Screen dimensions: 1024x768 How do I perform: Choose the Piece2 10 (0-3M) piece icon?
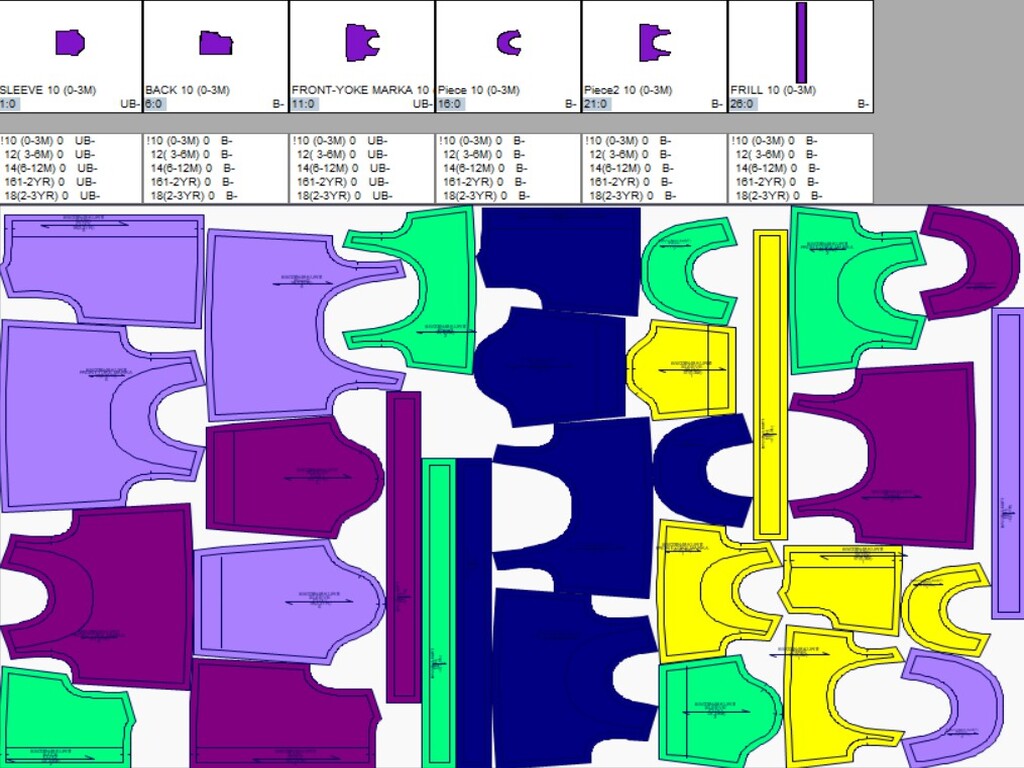(x=654, y=42)
